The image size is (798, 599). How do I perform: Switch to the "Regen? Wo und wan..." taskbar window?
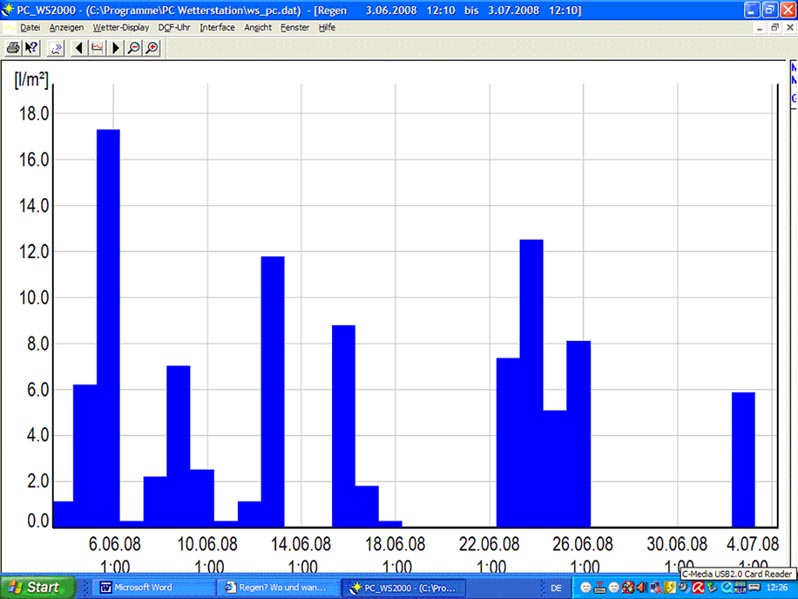[x=280, y=587]
